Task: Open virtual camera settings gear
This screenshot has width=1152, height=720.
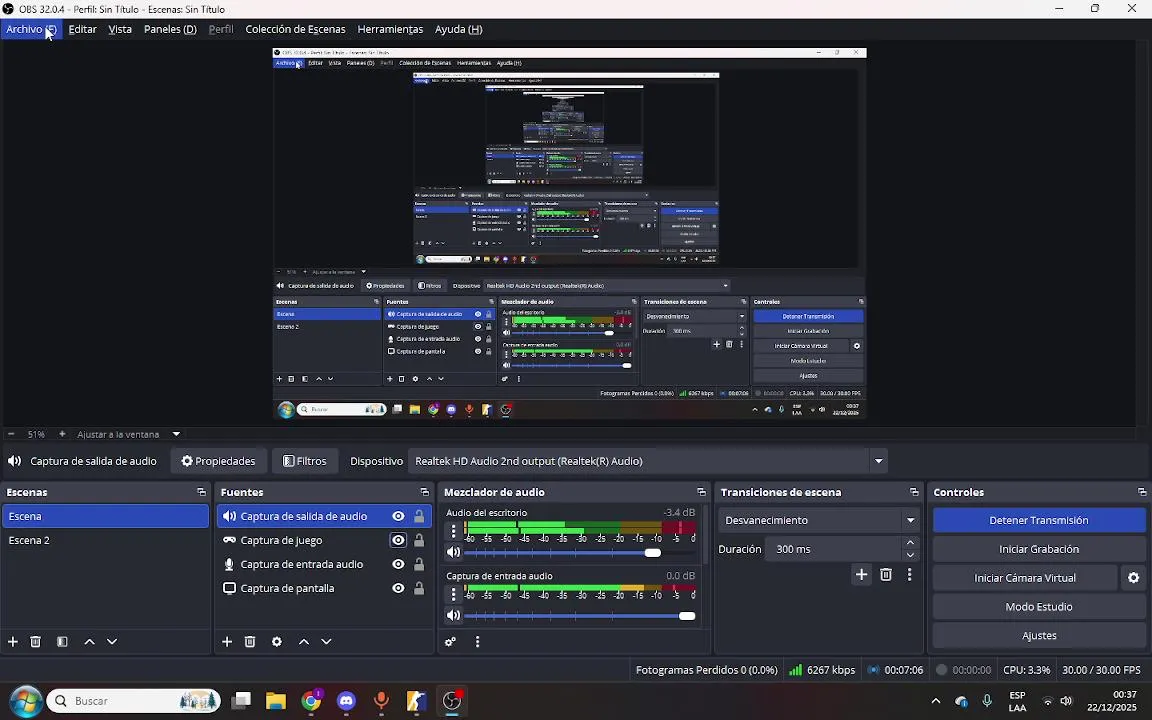Action: point(1134,578)
